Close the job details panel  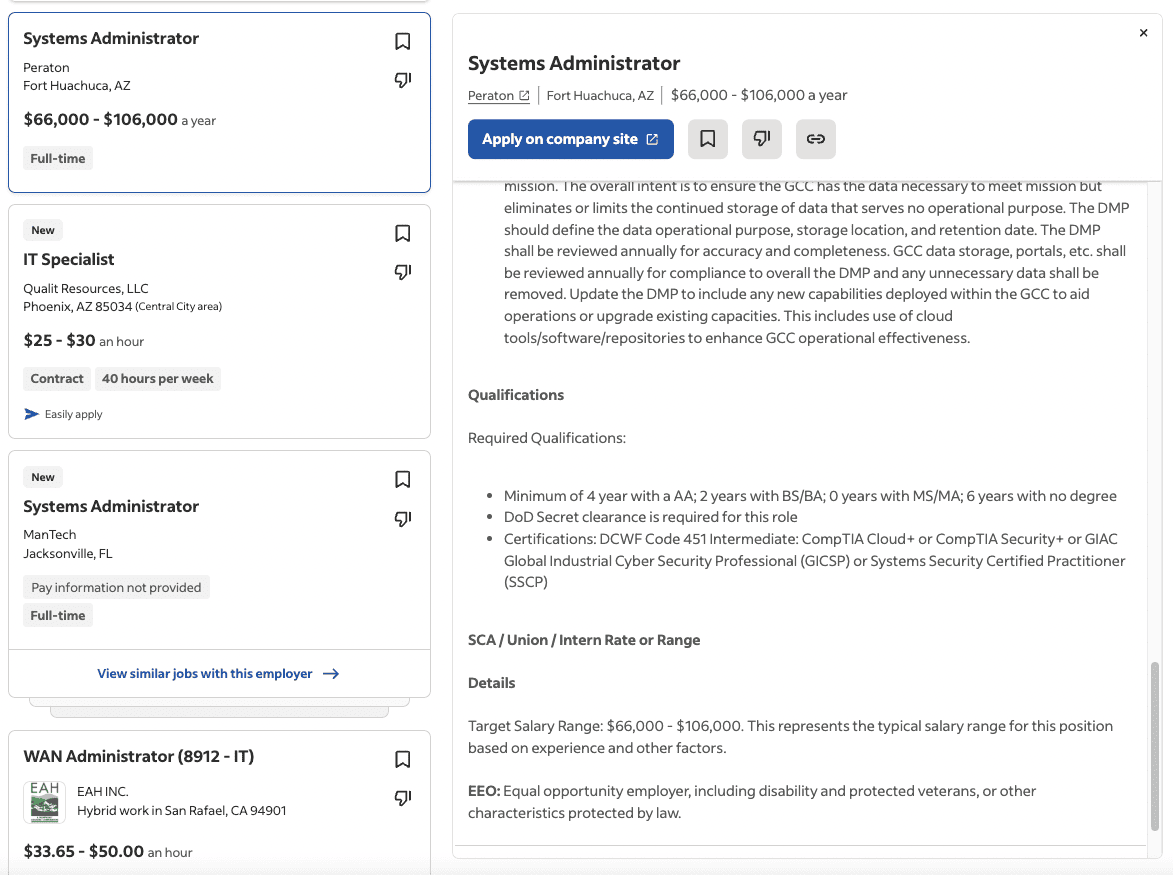(1143, 33)
